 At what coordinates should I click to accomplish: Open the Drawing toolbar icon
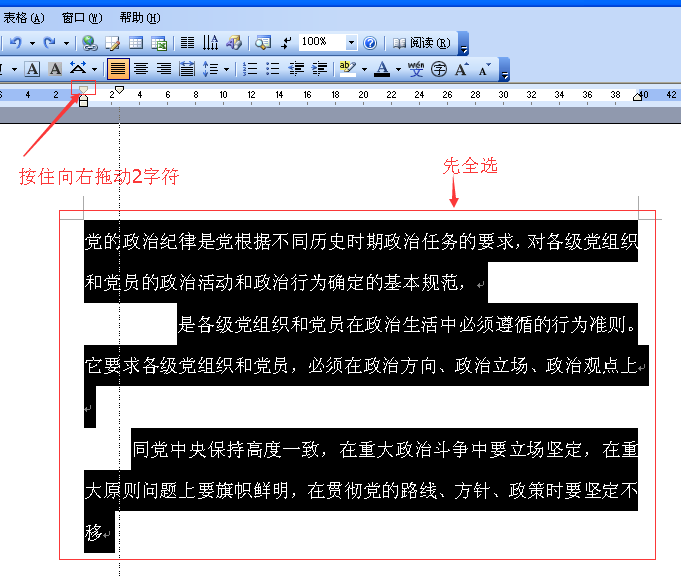[234, 43]
